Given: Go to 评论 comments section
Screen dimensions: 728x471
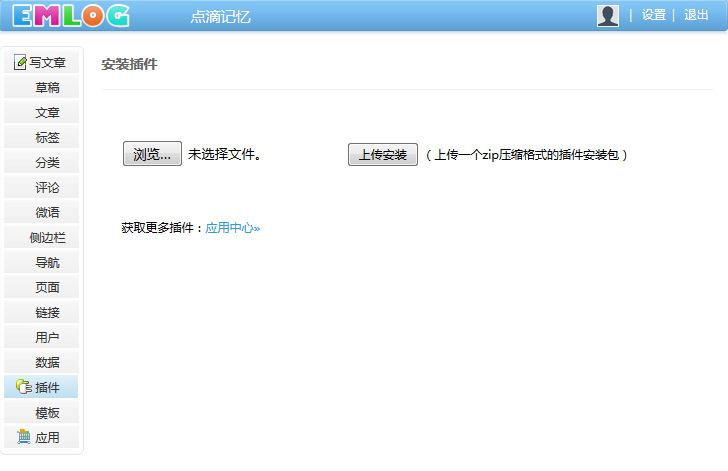Looking at the screenshot, I should click(47, 187).
